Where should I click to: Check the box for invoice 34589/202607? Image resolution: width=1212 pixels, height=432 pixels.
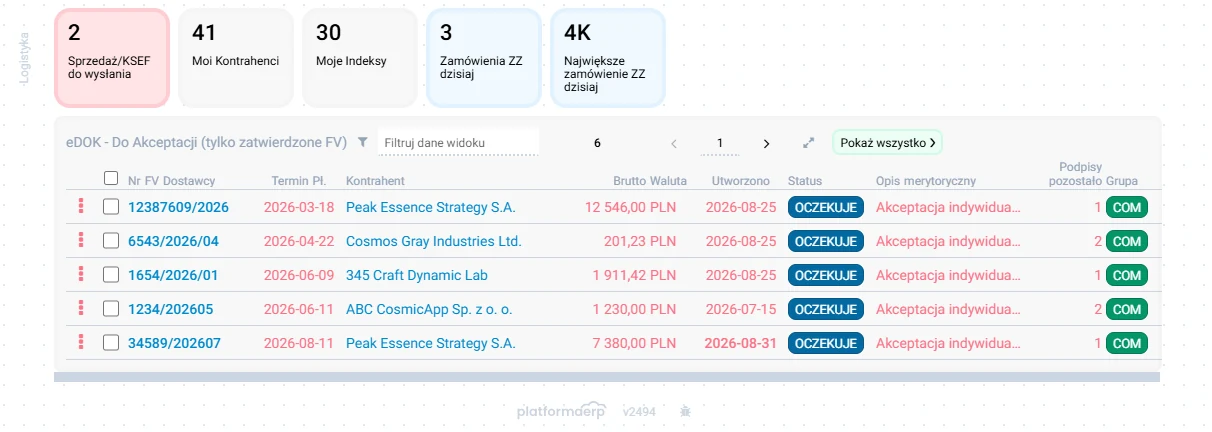111,343
